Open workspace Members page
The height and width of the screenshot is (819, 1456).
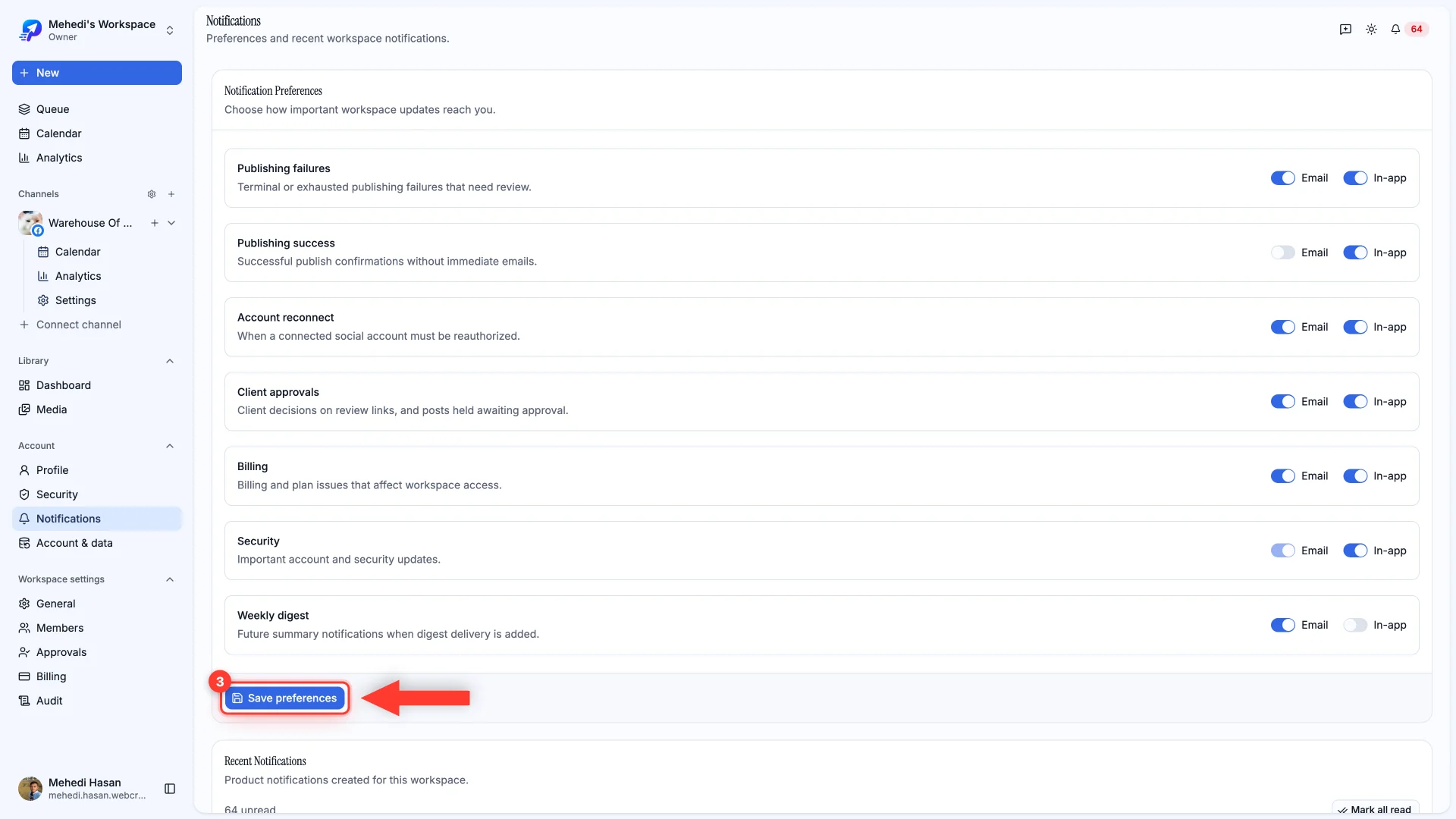(x=97, y=628)
